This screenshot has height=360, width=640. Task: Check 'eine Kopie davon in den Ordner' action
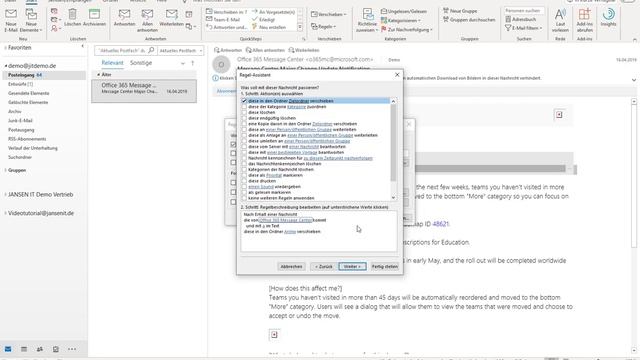(244, 124)
